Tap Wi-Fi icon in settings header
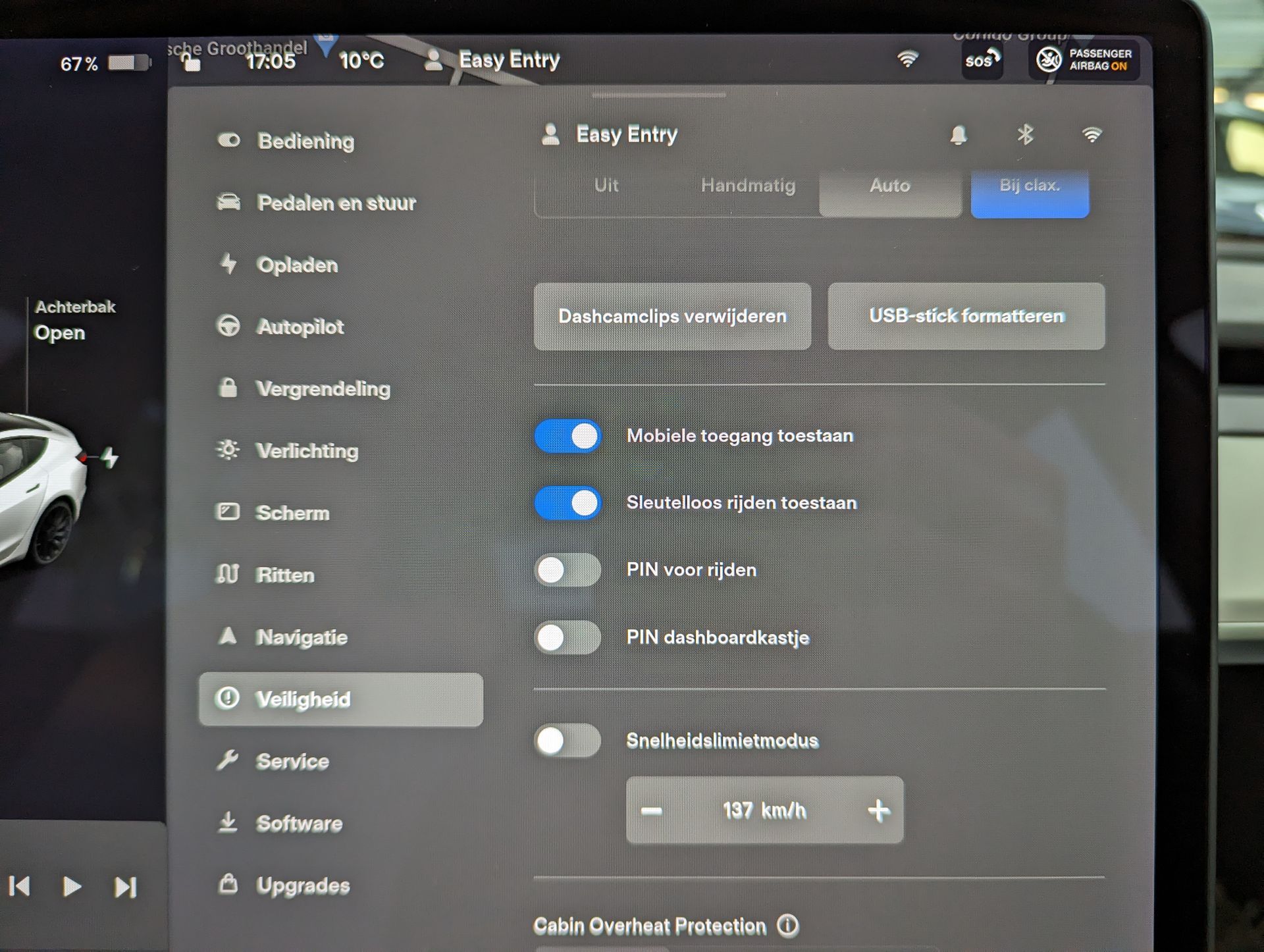Image resolution: width=1264 pixels, height=952 pixels. (x=1092, y=135)
